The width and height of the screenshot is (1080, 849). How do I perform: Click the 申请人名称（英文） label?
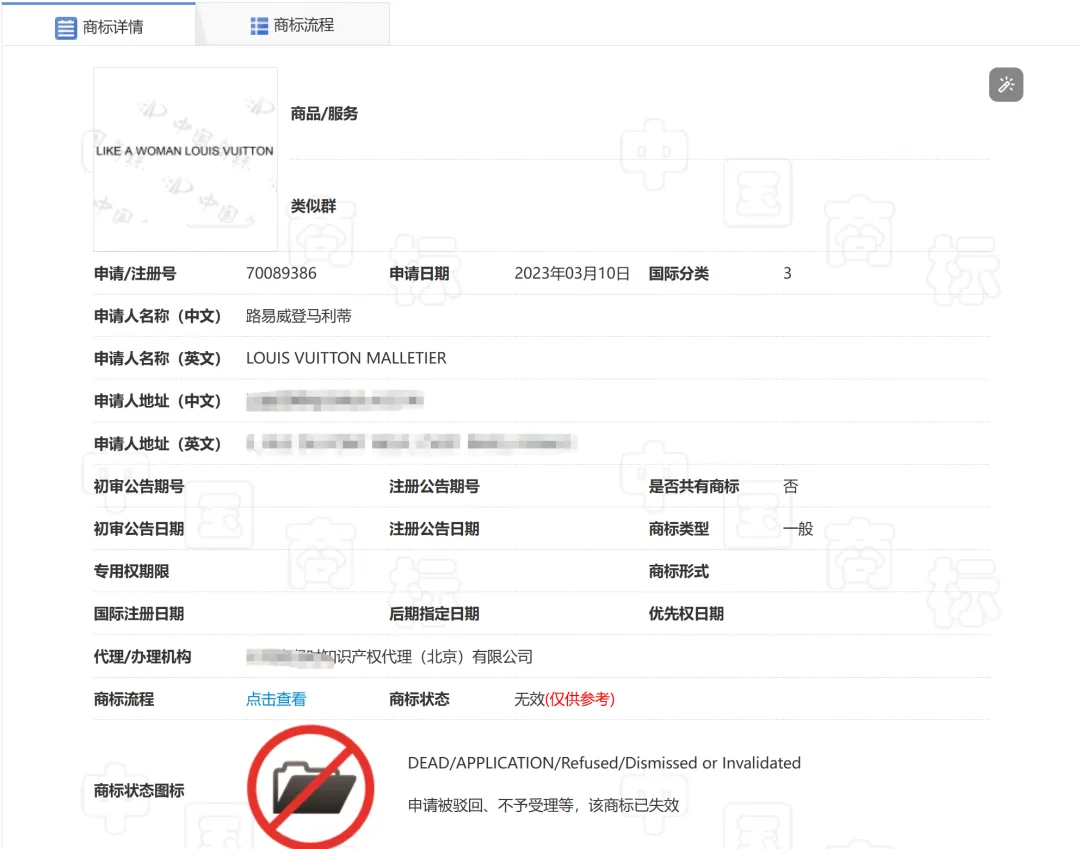coord(157,358)
